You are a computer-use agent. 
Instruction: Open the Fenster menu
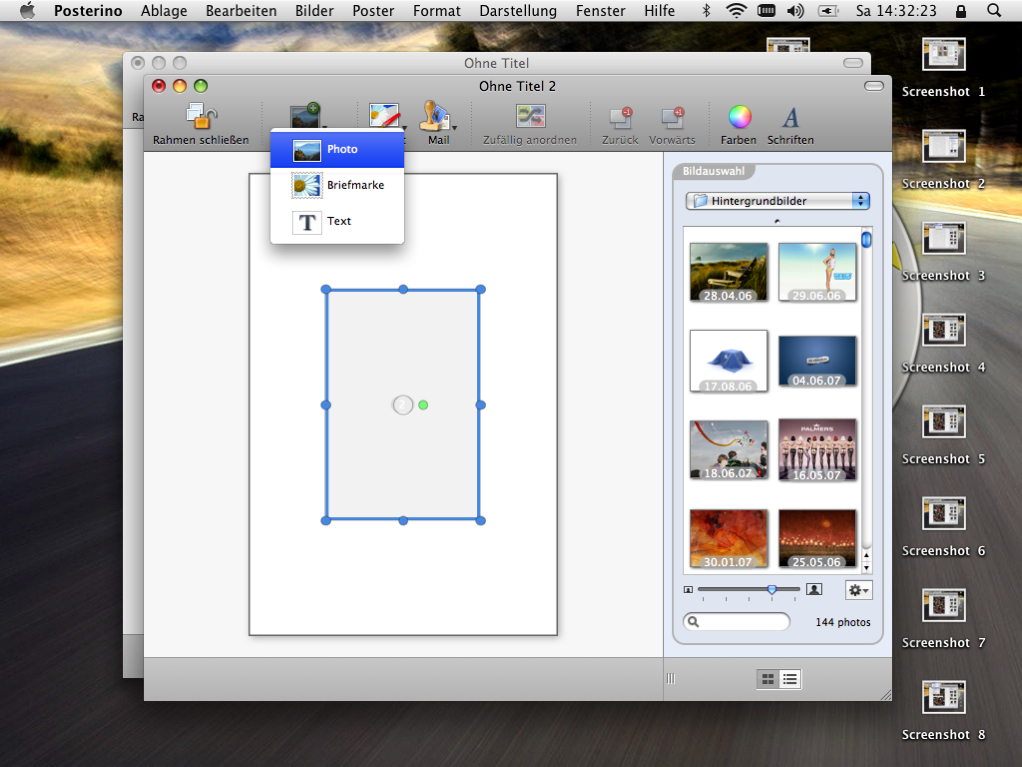tap(600, 10)
